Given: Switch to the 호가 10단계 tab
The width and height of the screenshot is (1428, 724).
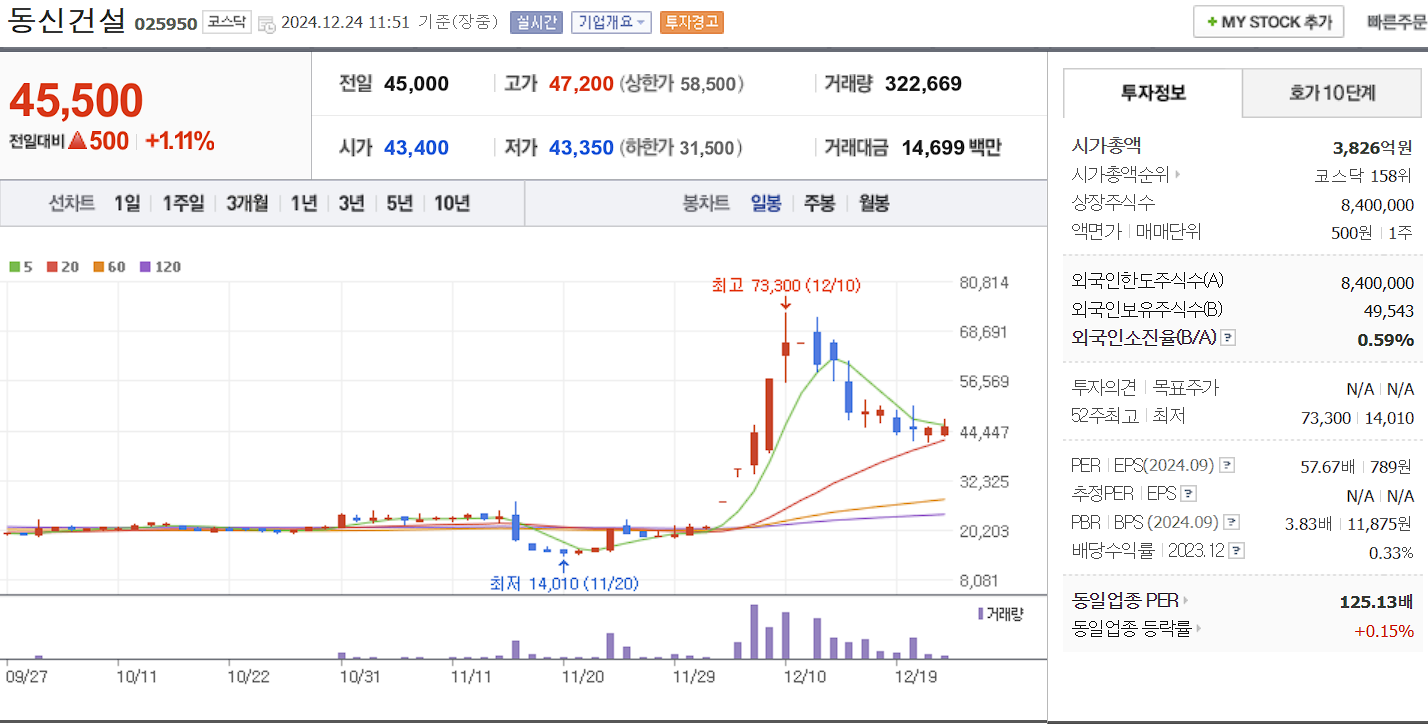Looking at the screenshot, I should pos(1334,93).
